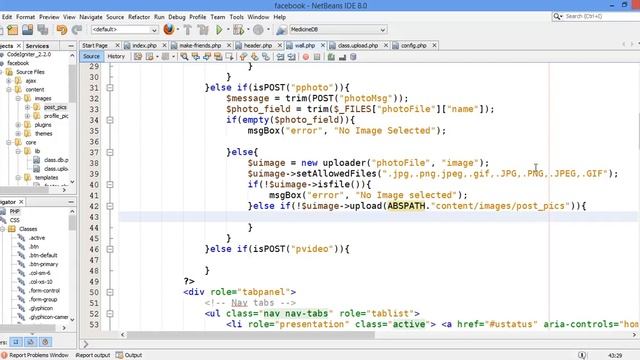Image resolution: width=640 pixels, height=360 pixels.
Task: Collapse code fold at line 42
Action: [110, 206]
